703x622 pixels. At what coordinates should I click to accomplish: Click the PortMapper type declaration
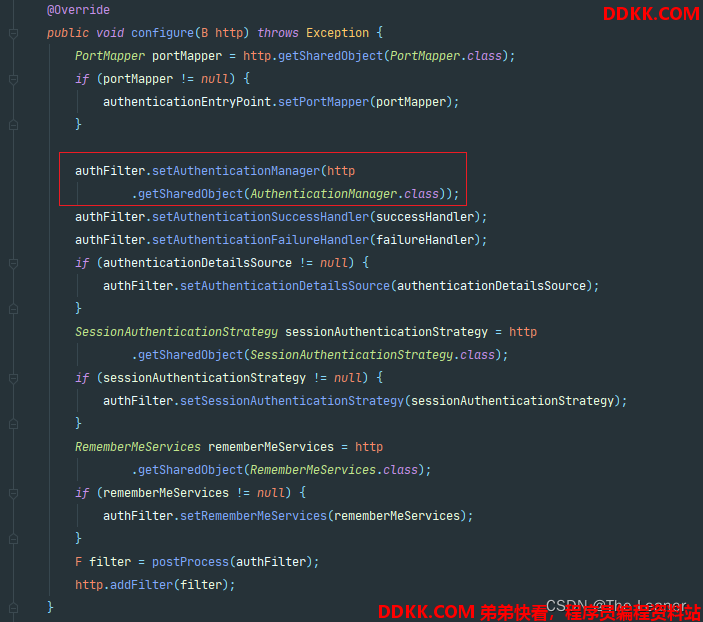click(x=110, y=56)
